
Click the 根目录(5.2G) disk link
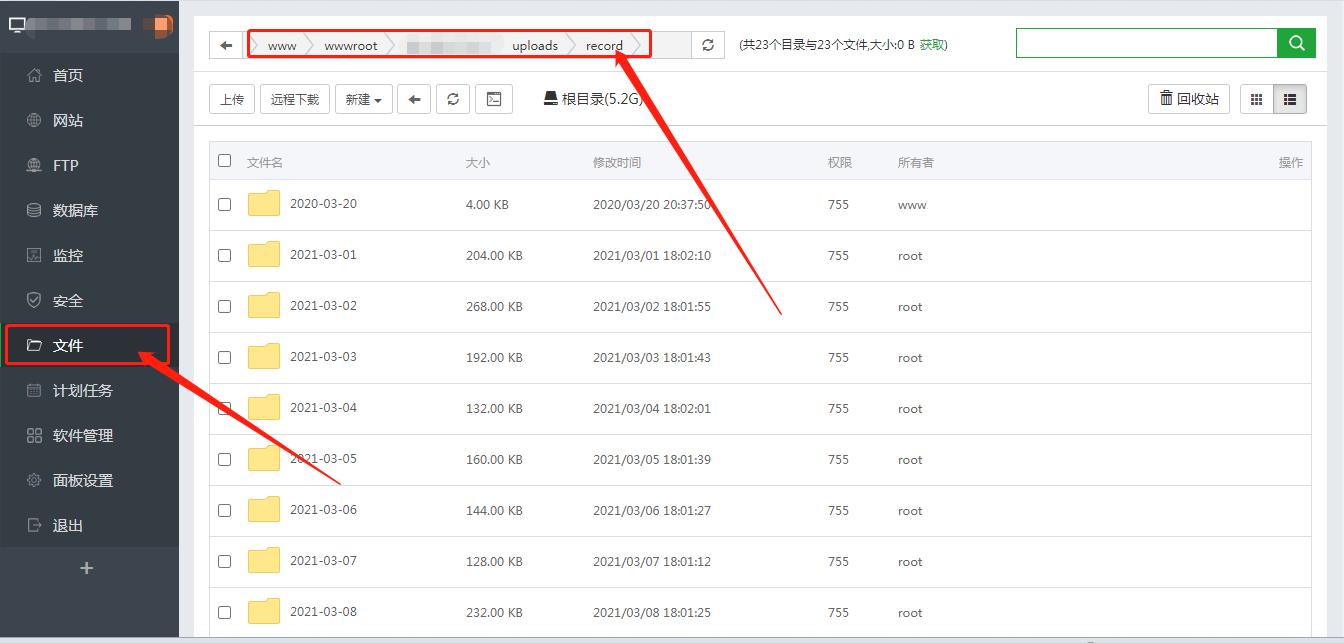click(x=593, y=99)
